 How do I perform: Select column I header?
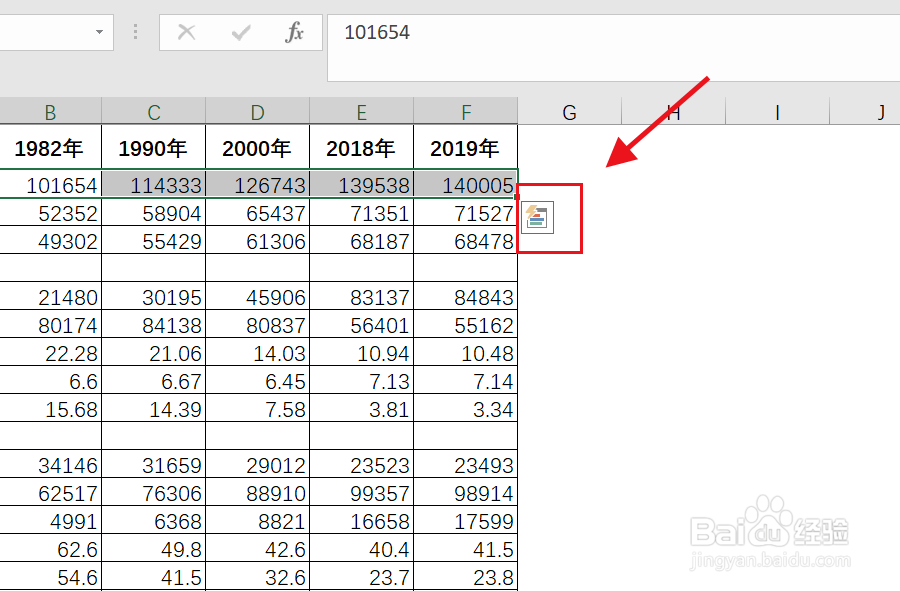coord(778,112)
